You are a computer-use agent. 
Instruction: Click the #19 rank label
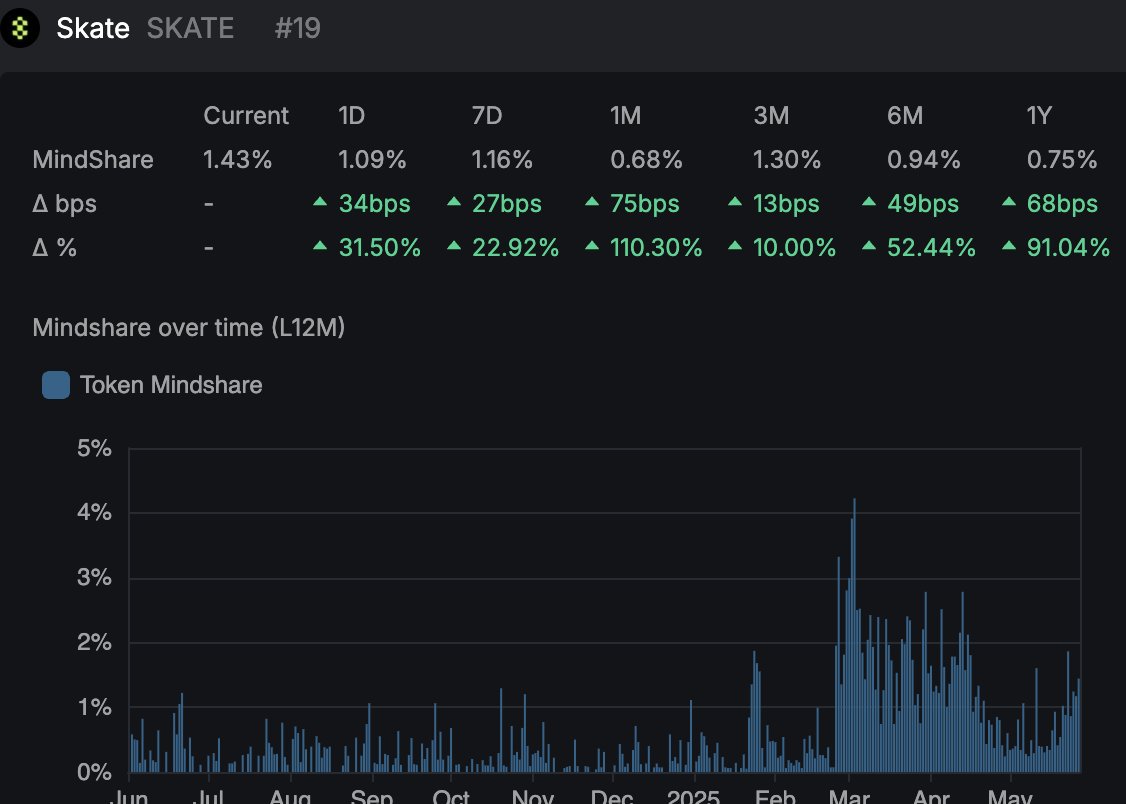(297, 29)
